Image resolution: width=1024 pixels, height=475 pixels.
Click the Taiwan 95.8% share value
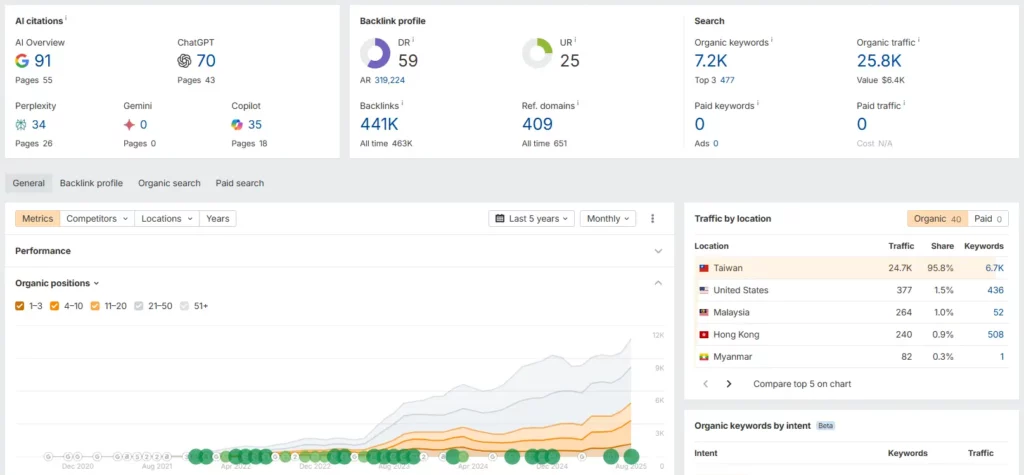coord(940,268)
